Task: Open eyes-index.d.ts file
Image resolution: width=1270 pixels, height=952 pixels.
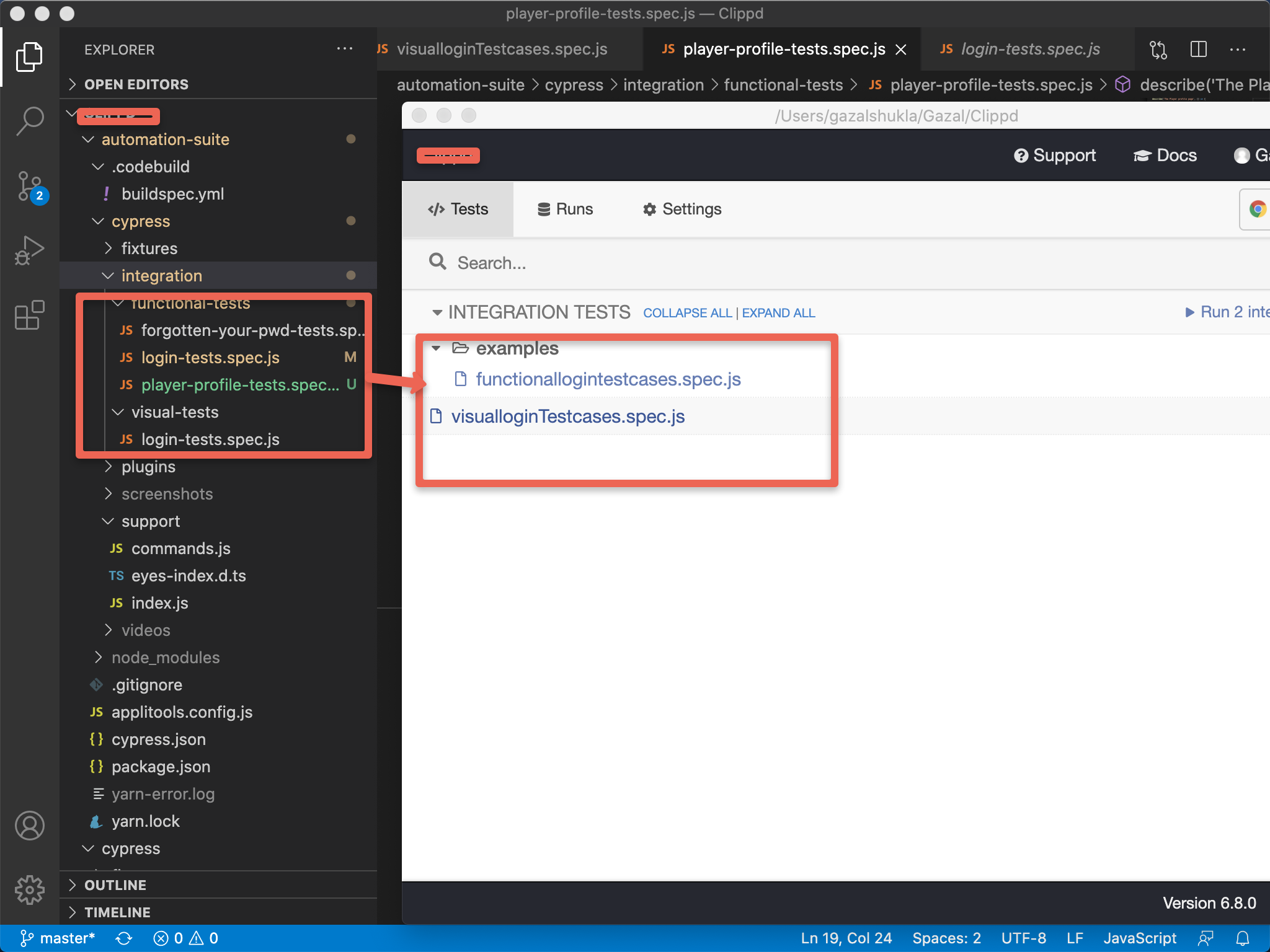Action: pos(188,576)
